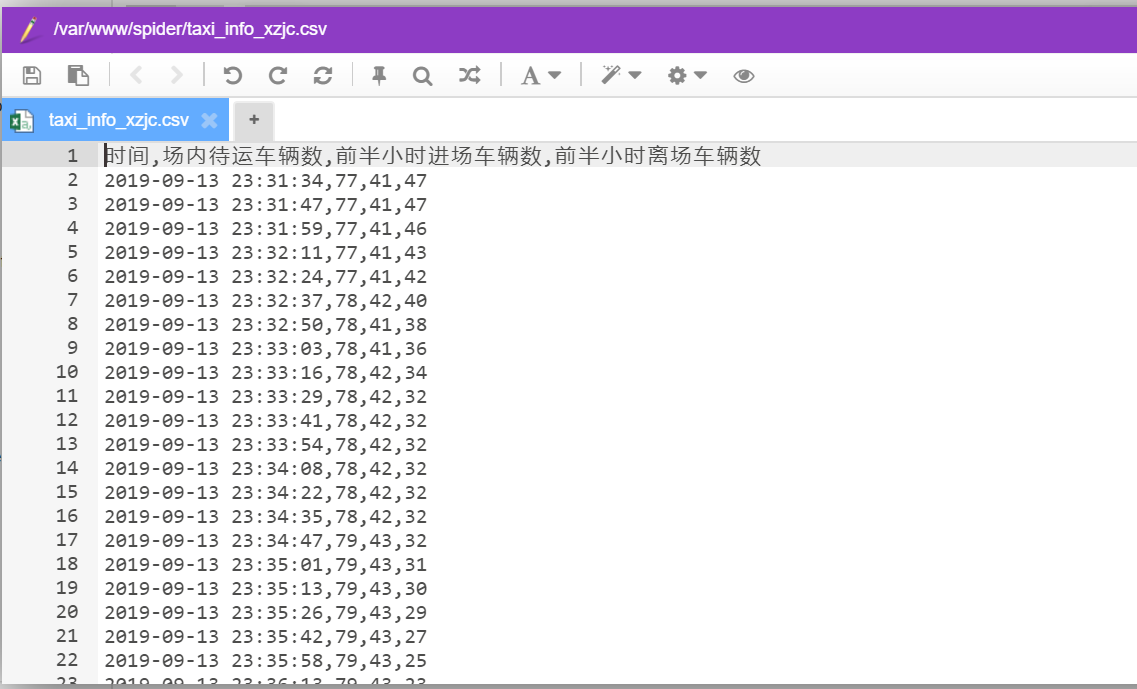This screenshot has width=1137, height=689.
Task: Click the Save file icon
Action: pos(32,75)
